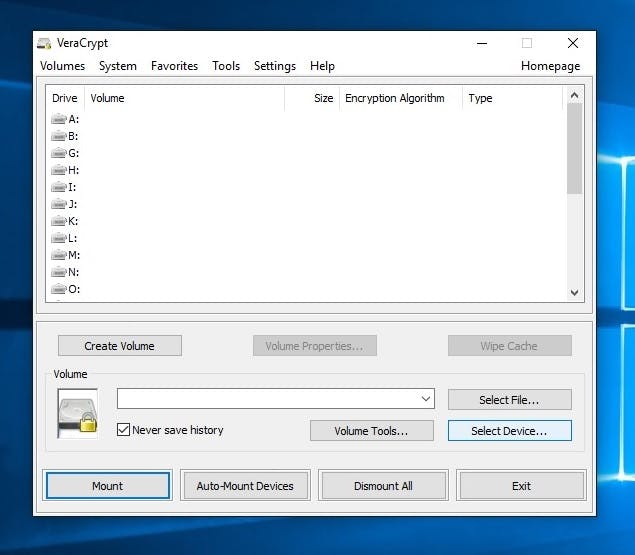
Task: Expand the volume path dropdown arrow
Action: click(x=426, y=399)
